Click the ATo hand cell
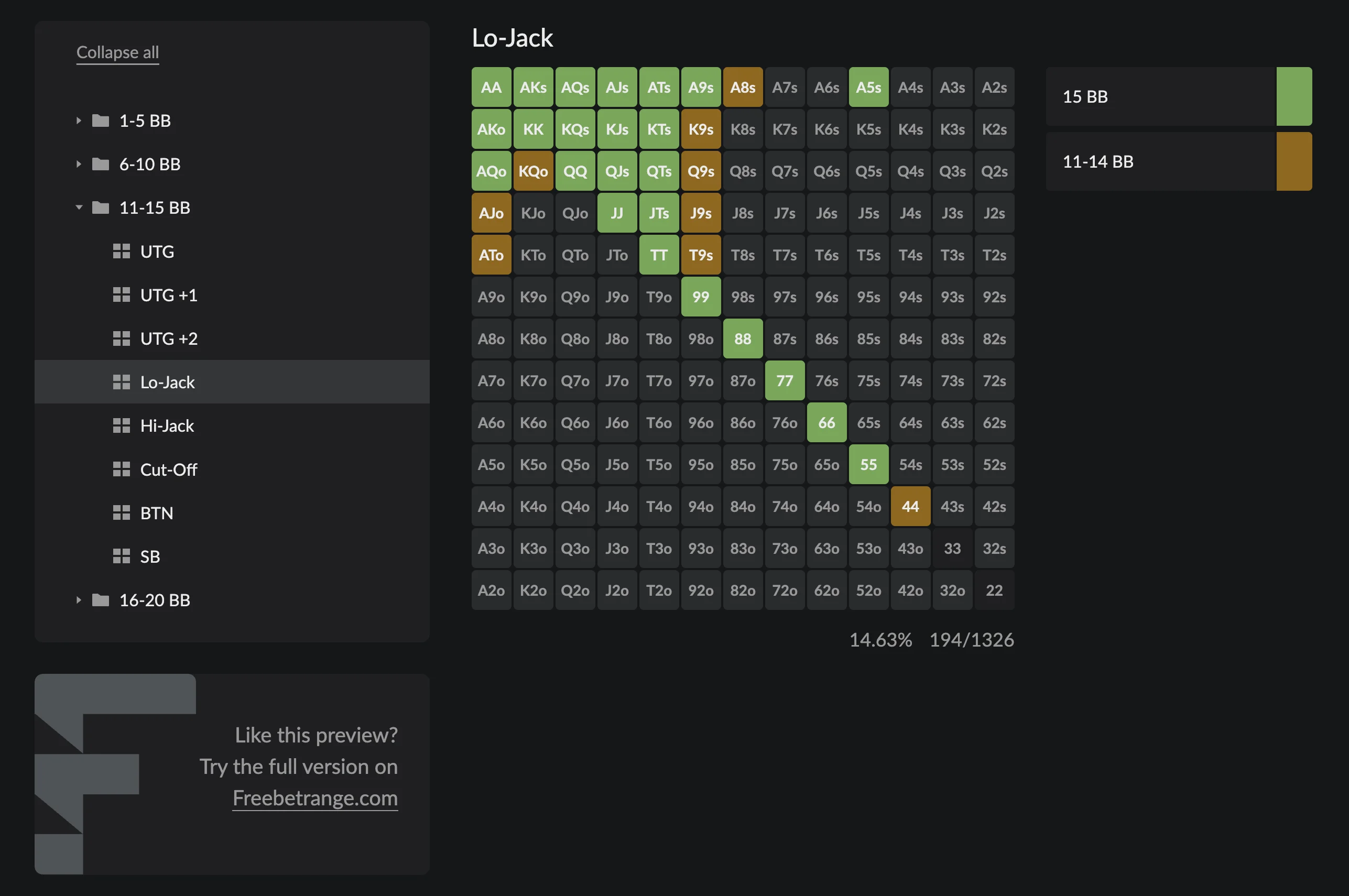This screenshot has height=896, width=1349. (x=492, y=255)
